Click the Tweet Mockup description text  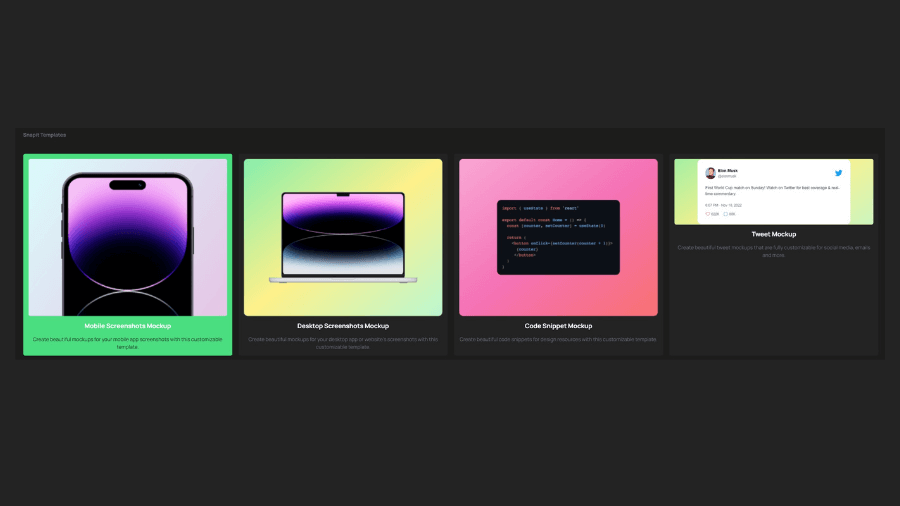pyautogui.click(x=773, y=251)
